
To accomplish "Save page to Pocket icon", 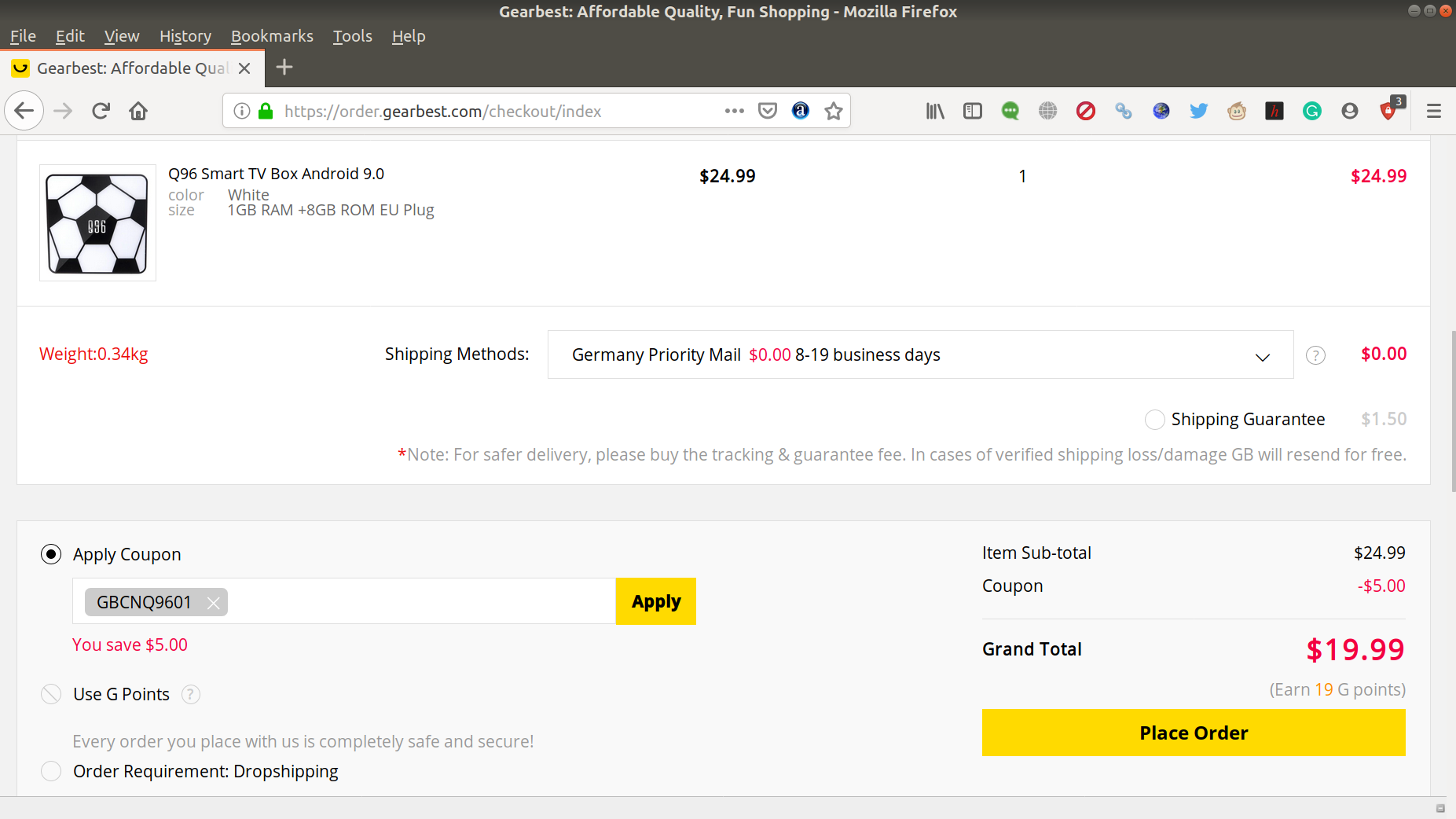I will pyautogui.click(x=768, y=111).
